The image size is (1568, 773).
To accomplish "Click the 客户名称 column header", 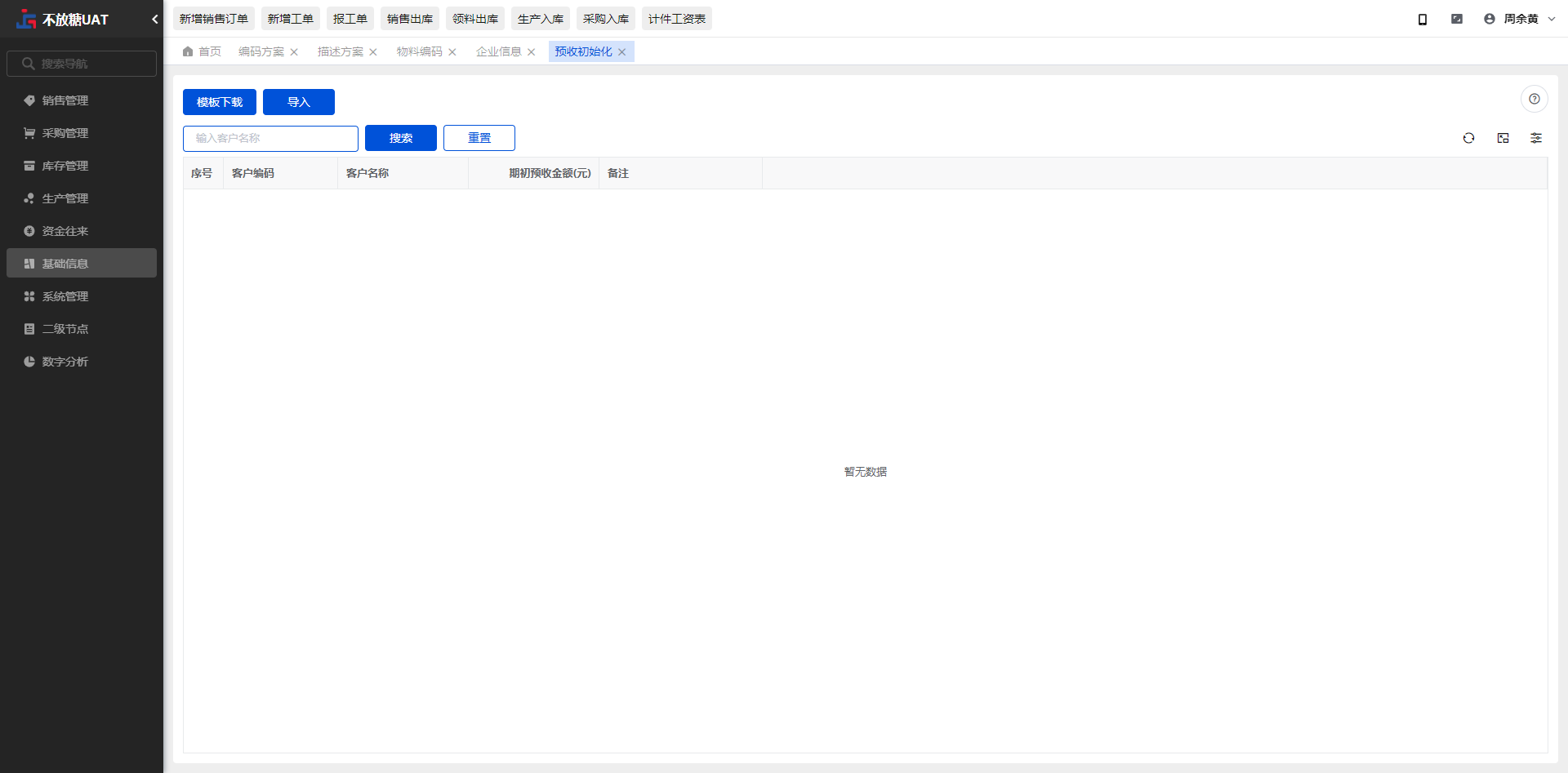I will click(x=403, y=173).
